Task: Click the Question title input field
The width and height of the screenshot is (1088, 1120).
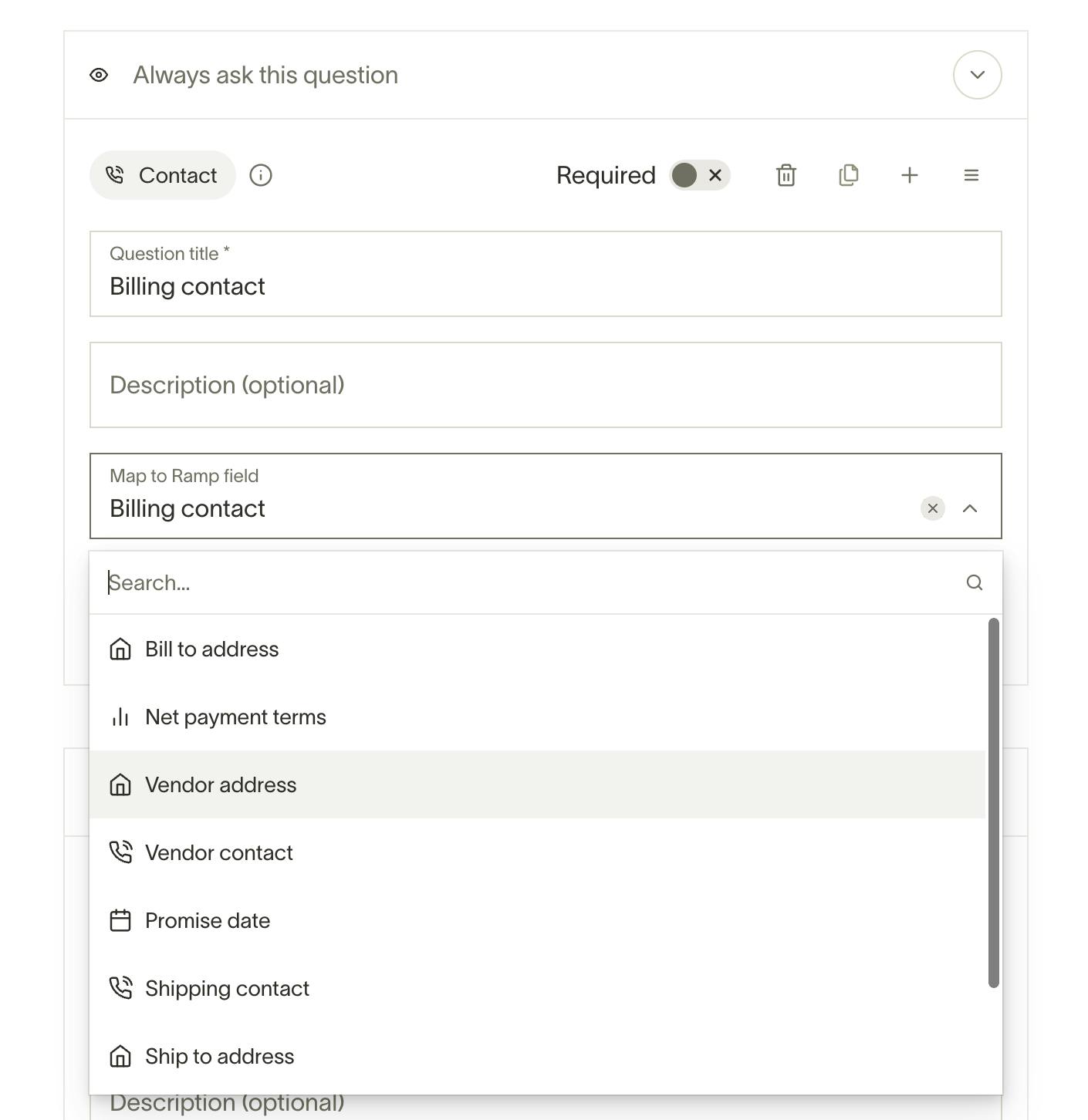Action: [545, 286]
